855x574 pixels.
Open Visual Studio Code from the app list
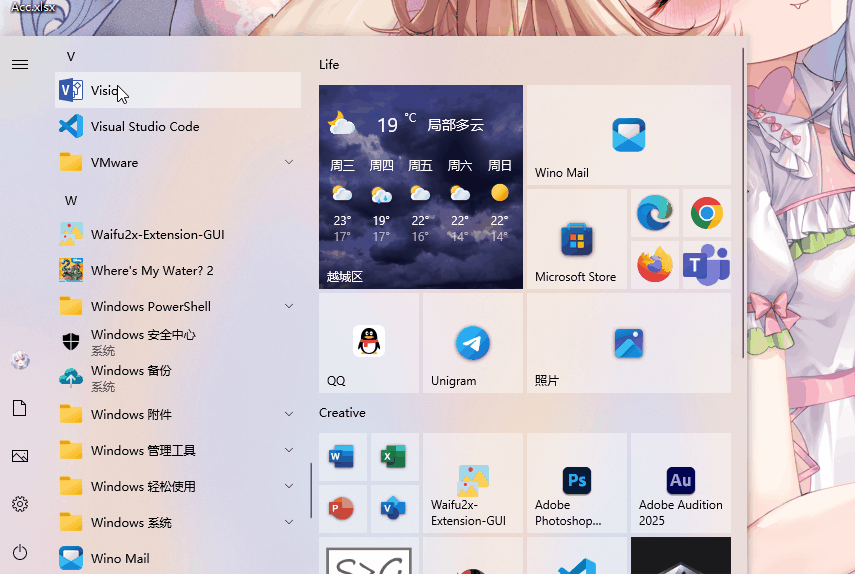click(144, 127)
